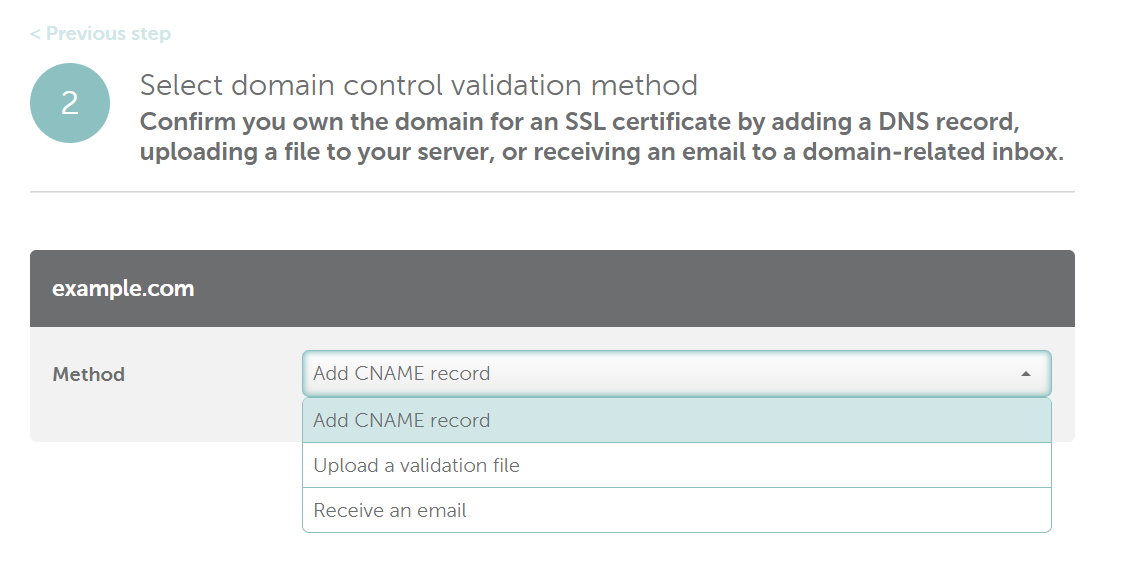Open the Method combo box field

click(x=677, y=373)
